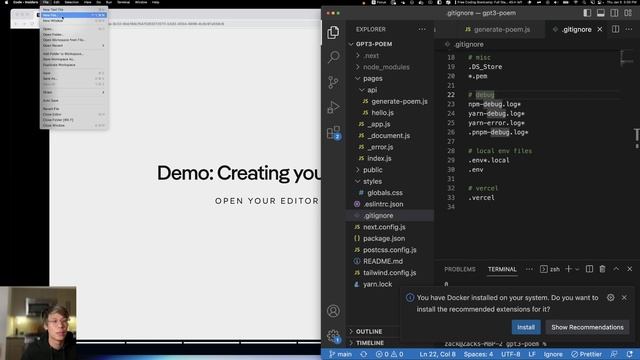Open the Docker notification's gear settings
The height and width of the screenshot is (360, 640).
611,298
